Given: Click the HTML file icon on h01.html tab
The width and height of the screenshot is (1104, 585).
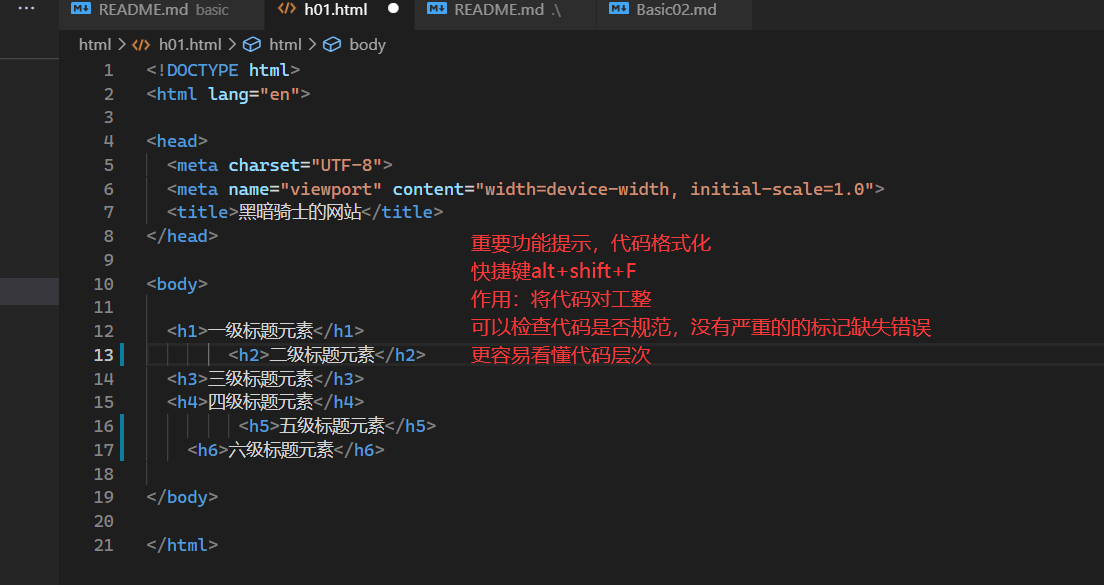Looking at the screenshot, I should [287, 10].
